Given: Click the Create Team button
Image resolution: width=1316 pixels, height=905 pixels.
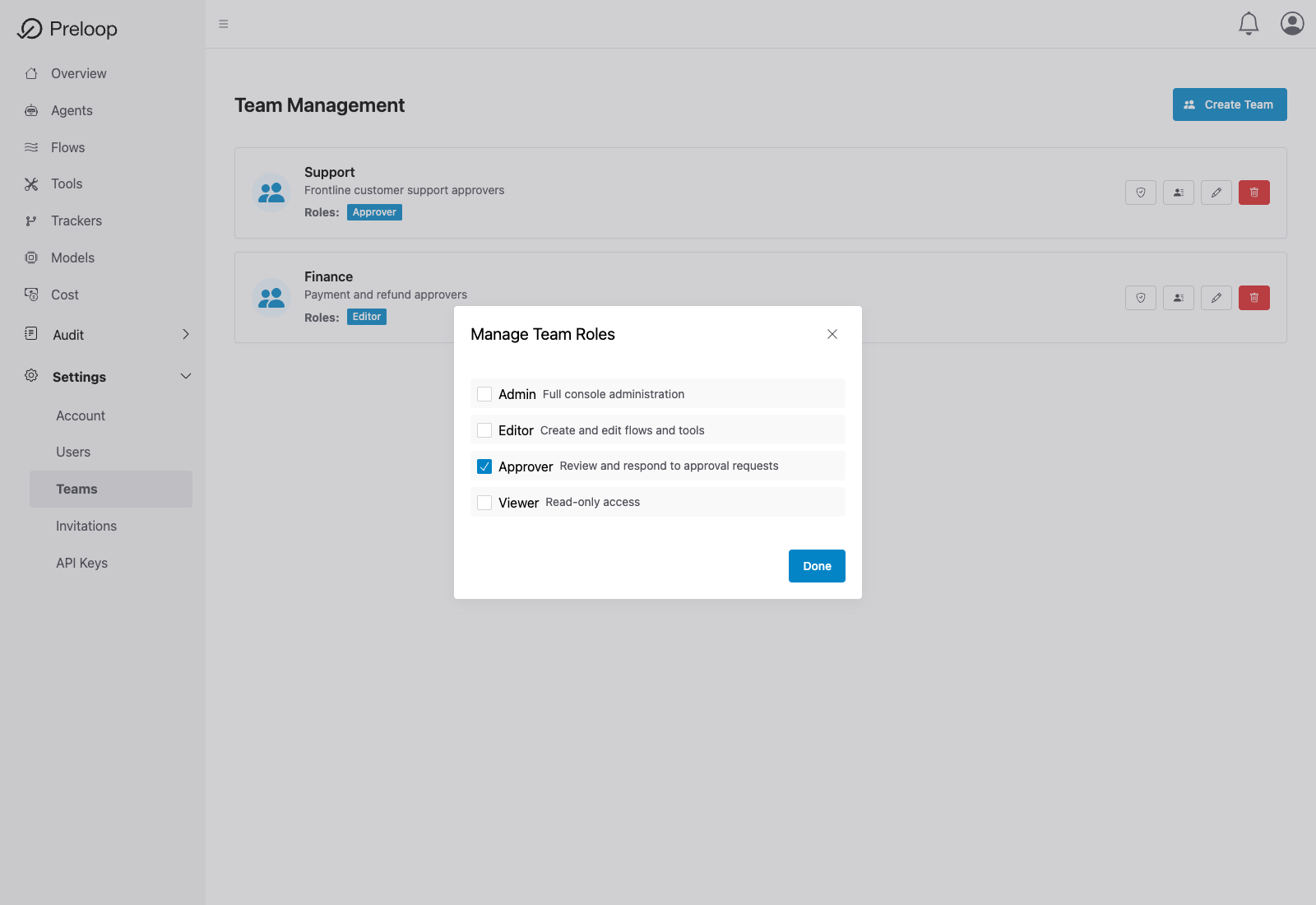Looking at the screenshot, I should (x=1230, y=104).
